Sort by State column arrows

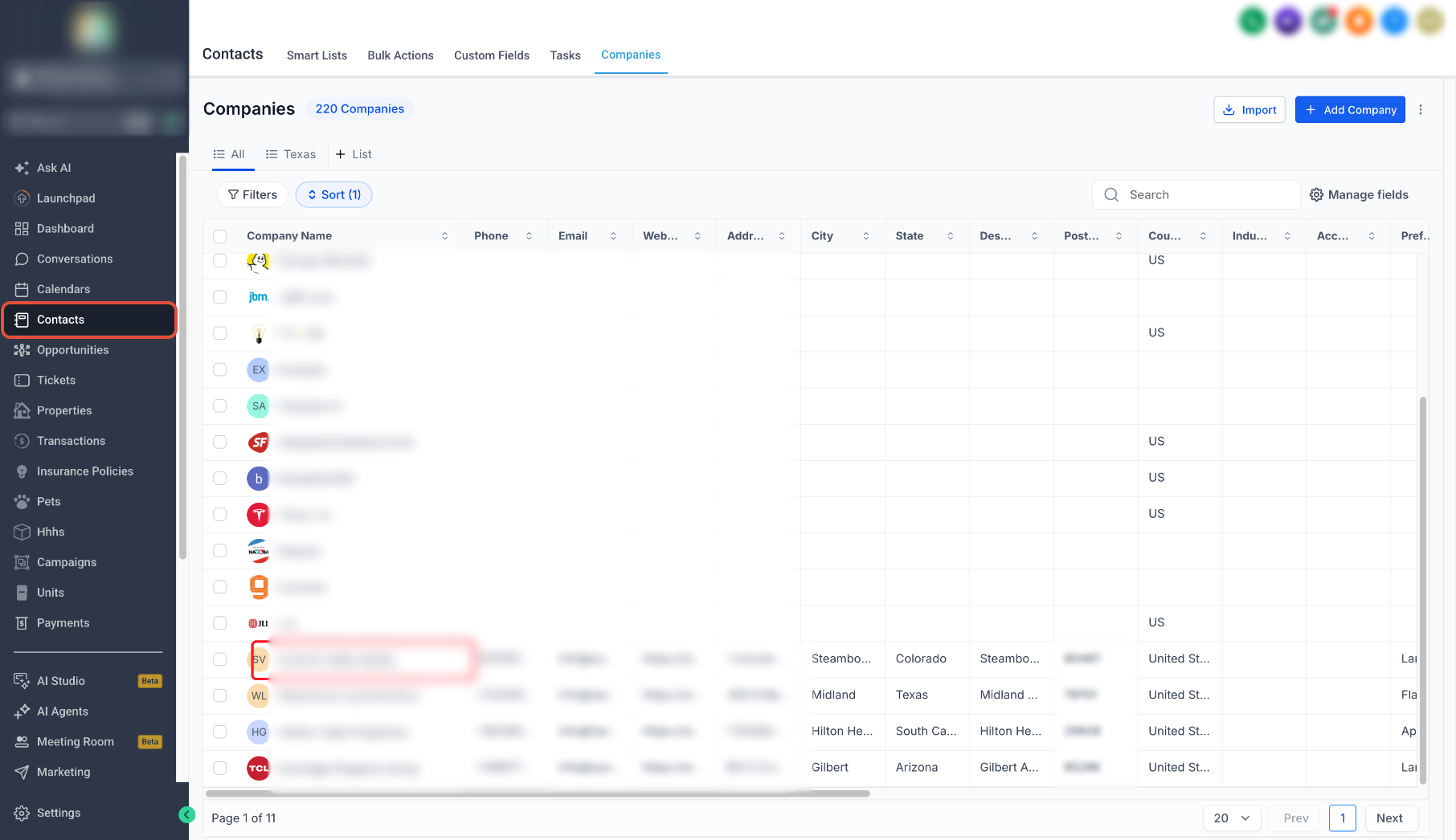[x=951, y=236]
